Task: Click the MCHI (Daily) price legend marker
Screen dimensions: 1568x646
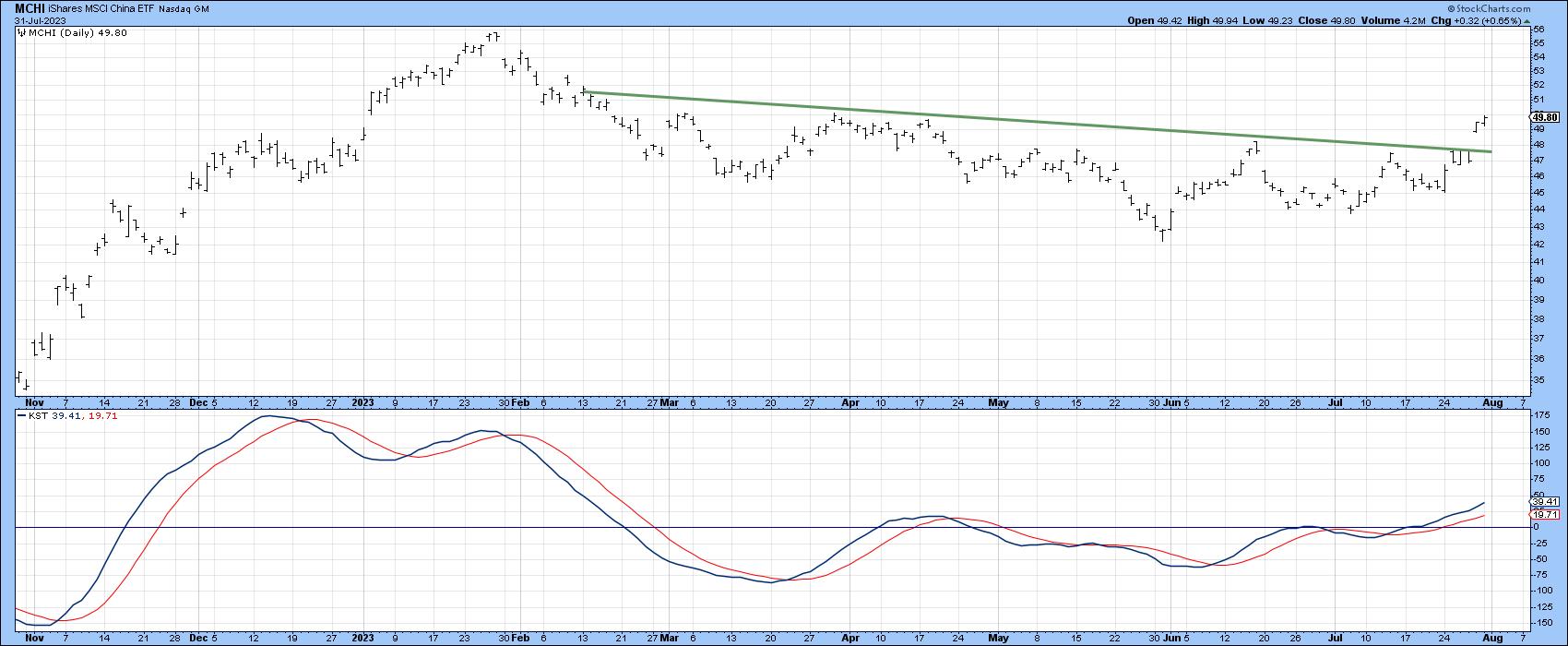Action: point(22,33)
